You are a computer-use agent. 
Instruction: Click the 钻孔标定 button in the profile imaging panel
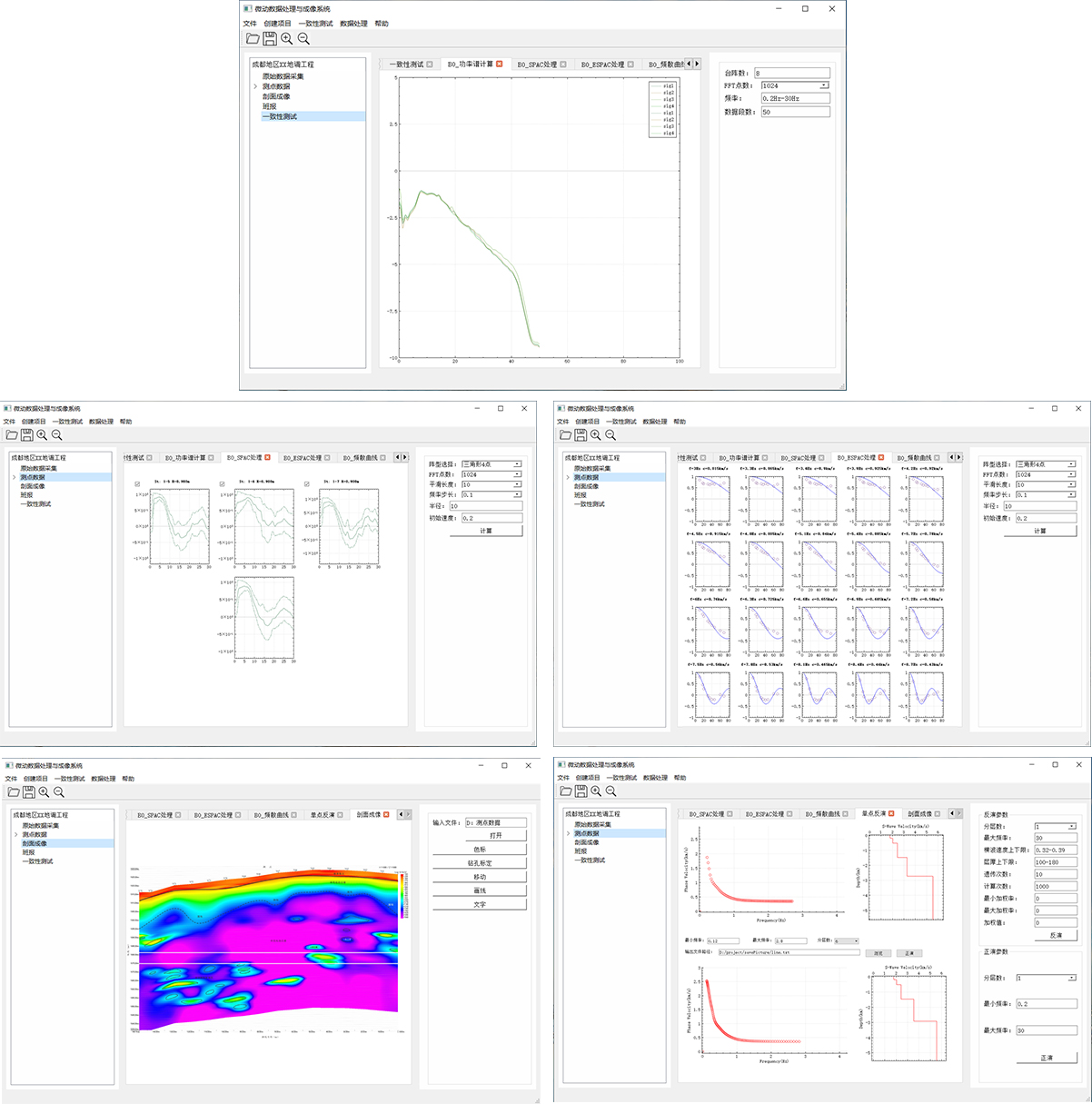479,863
